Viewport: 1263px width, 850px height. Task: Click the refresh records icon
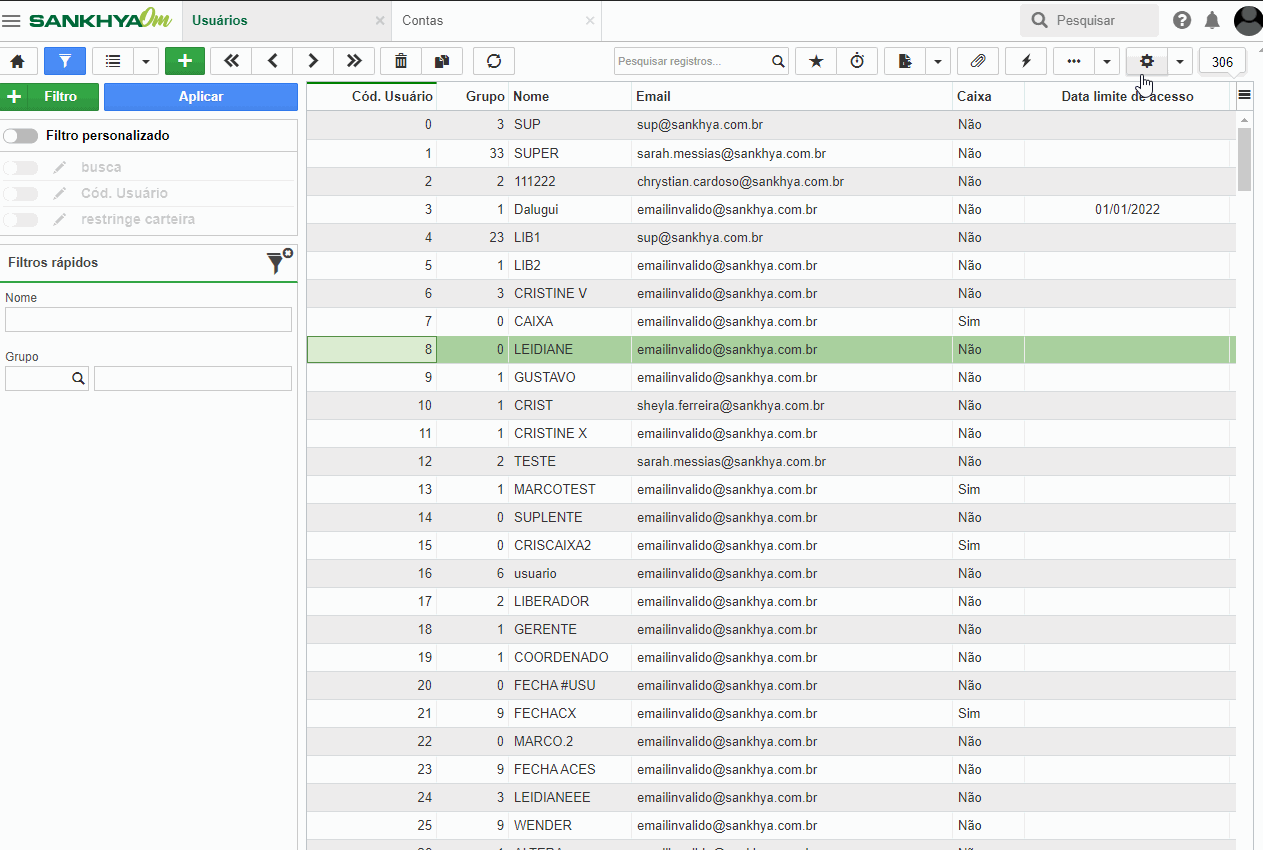[494, 61]
